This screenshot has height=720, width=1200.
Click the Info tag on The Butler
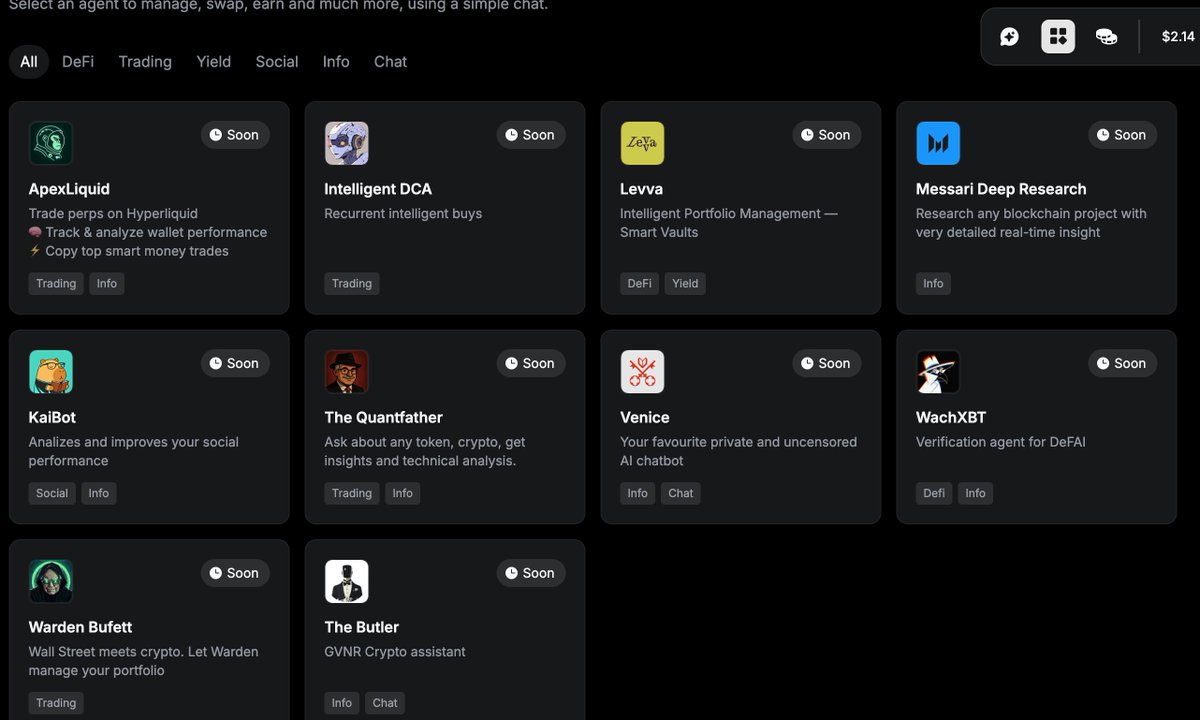click(342, 703)
